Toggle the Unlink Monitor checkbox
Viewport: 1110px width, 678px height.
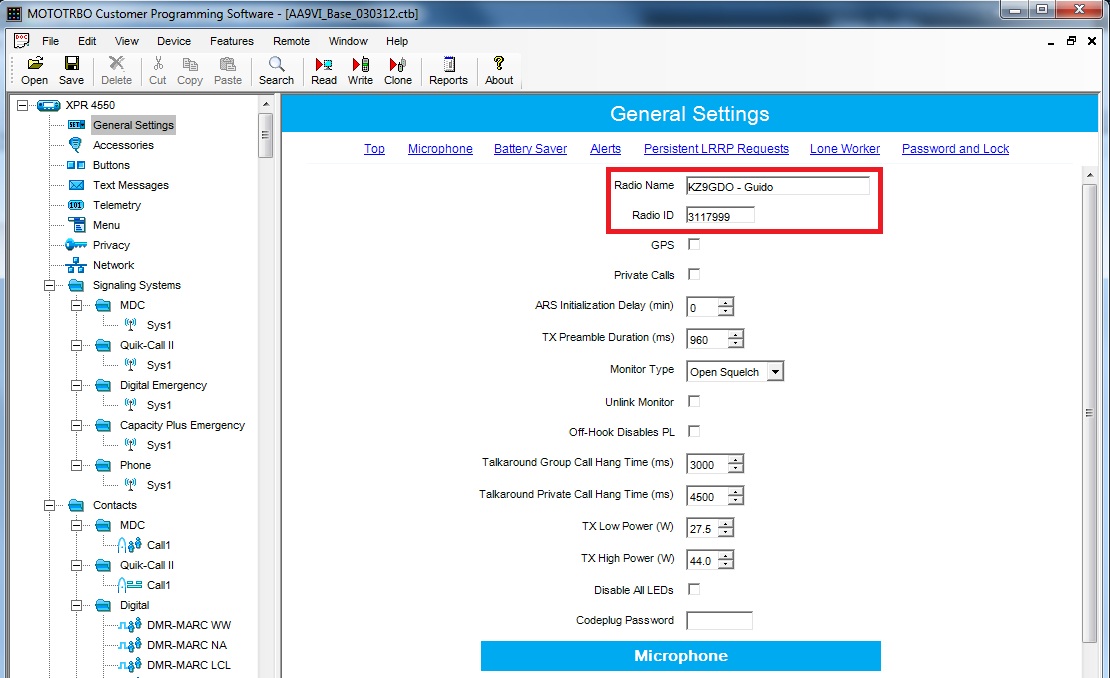click(694, 401)
